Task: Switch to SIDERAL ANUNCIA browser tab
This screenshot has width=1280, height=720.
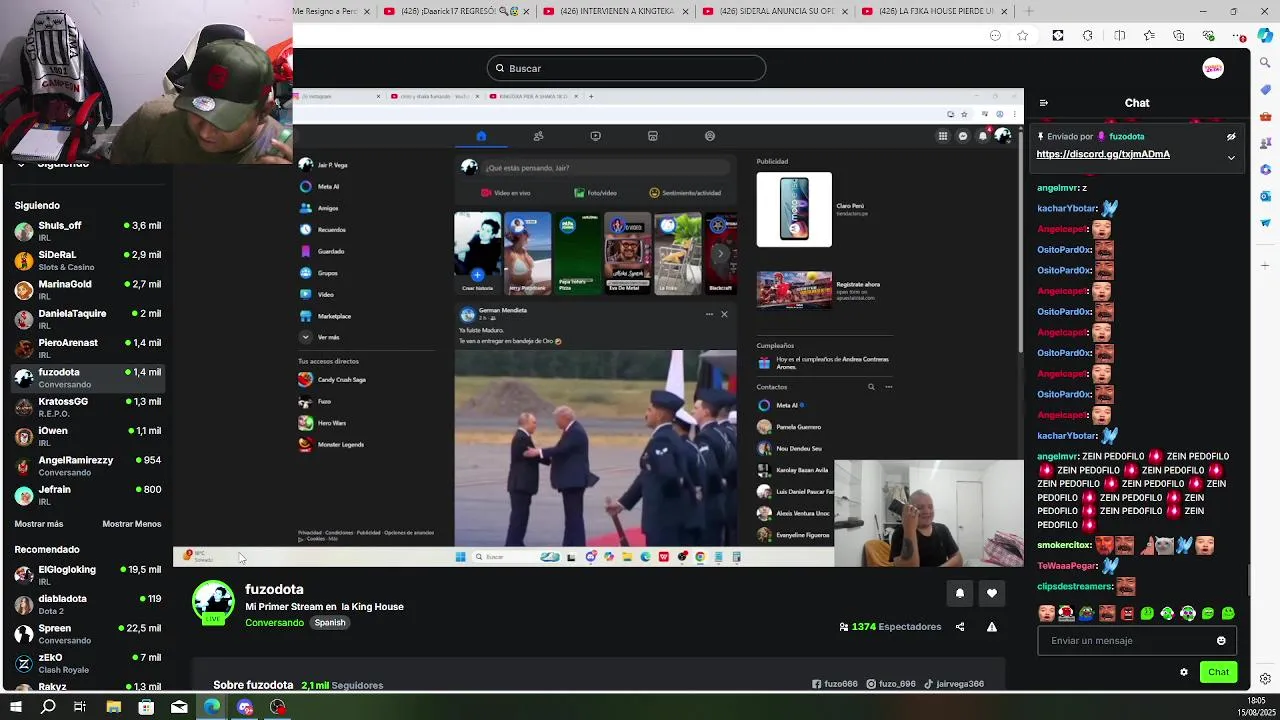Action: coord(776,11)
